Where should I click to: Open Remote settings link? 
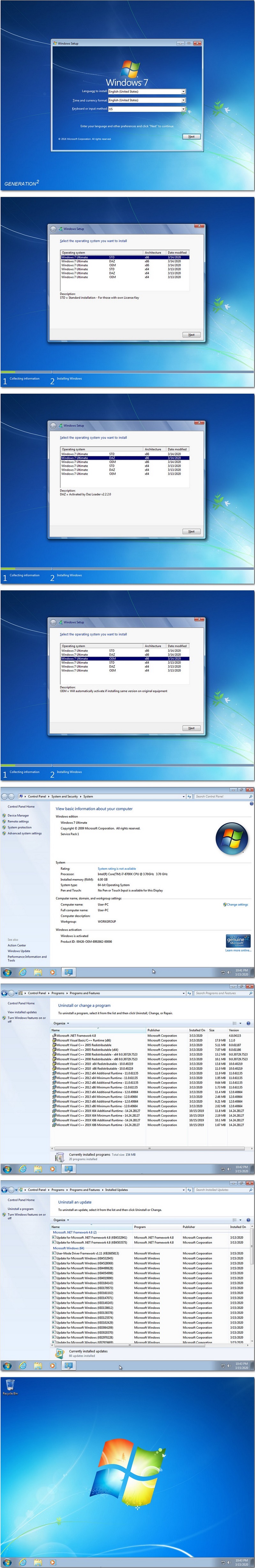(x=18, y=821)
